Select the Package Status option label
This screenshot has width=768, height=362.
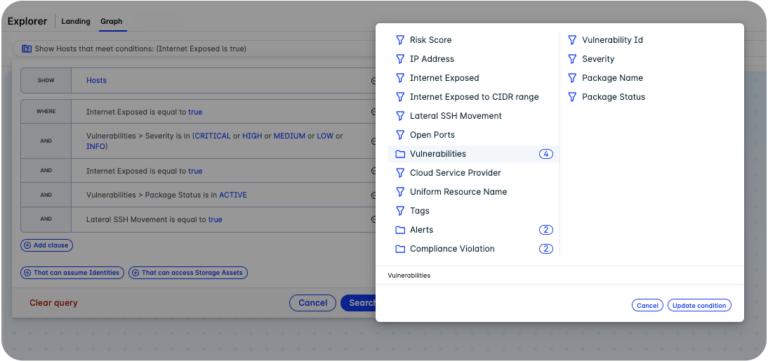[613, 97]
